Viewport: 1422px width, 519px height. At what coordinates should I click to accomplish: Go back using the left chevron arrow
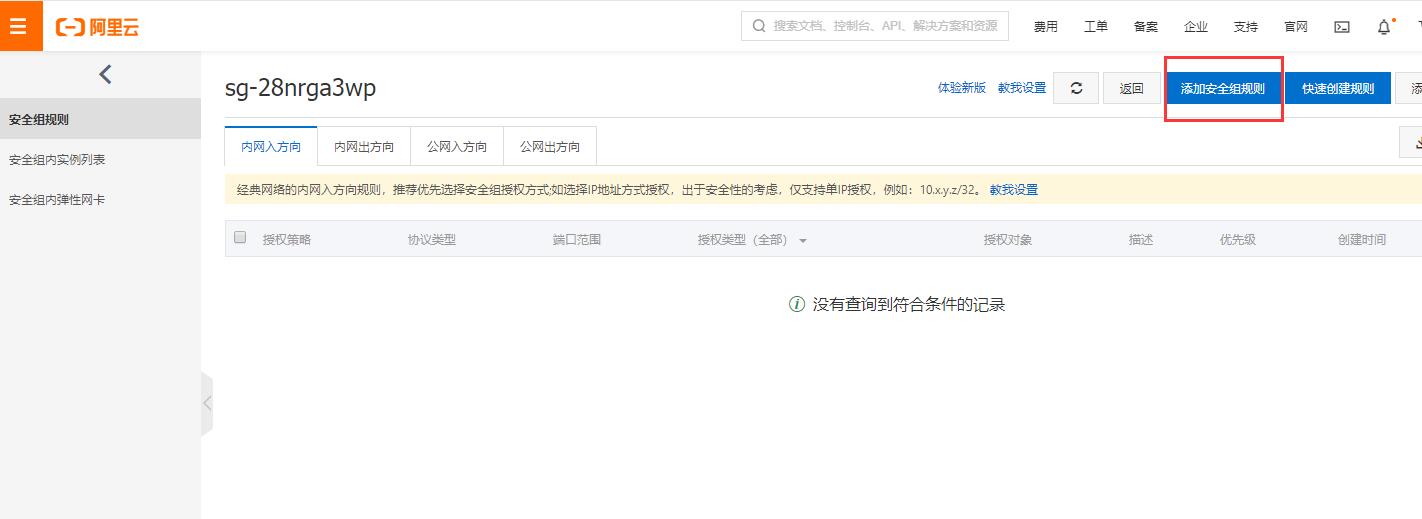click(x=105, y=74)
